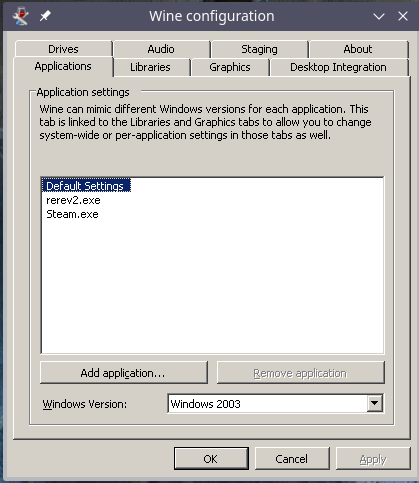Open the Desktop Integration tab
419x483 pixels.
pos(338,67)
